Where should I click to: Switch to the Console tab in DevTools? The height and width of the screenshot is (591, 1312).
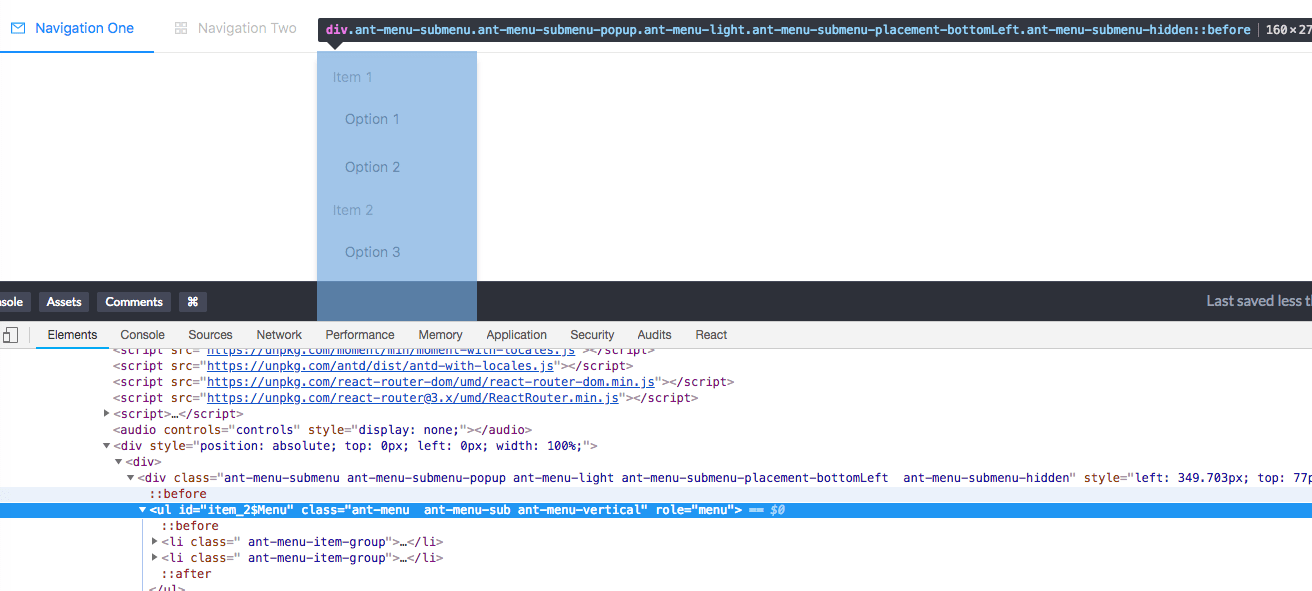142,335
